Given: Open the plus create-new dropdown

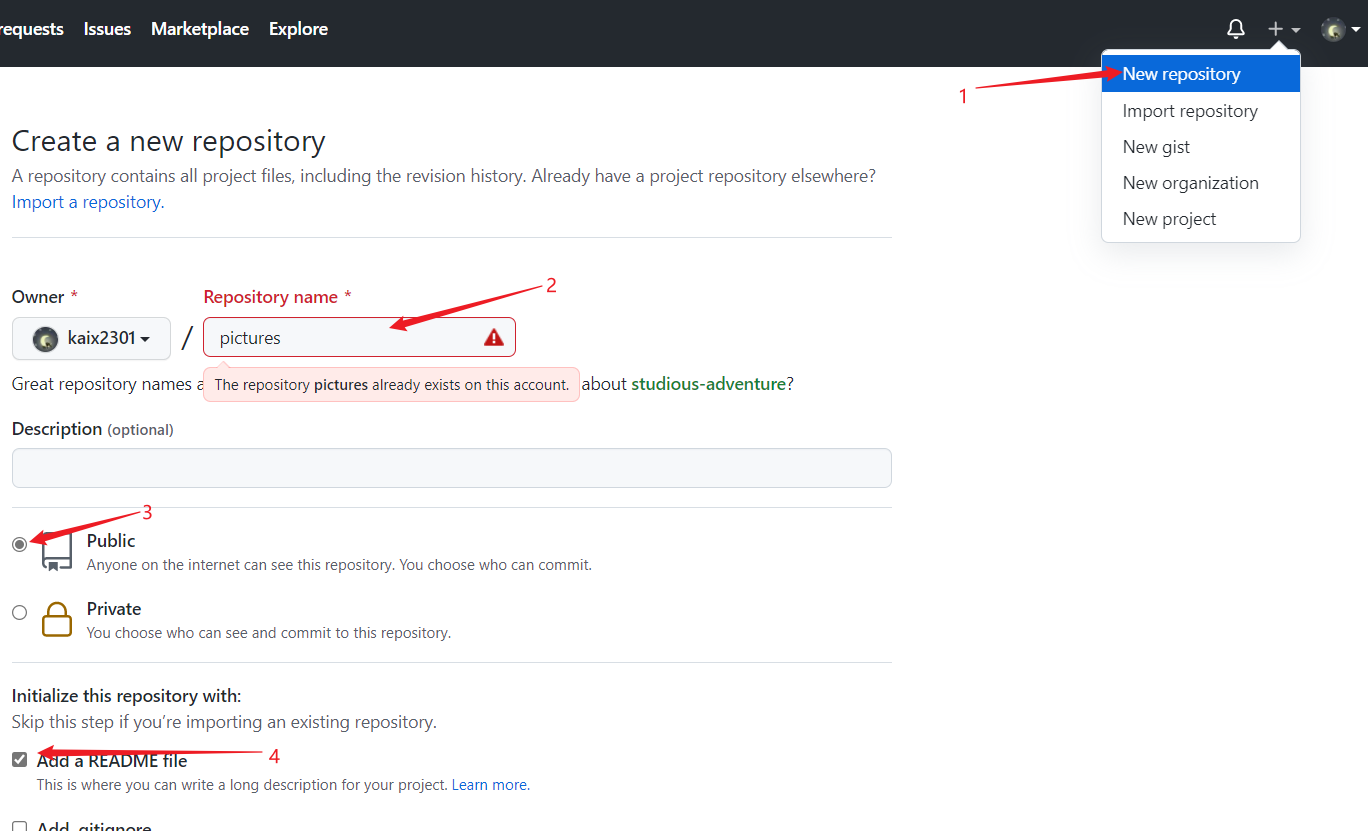Looking at the screenshot, I should pos(1284,29).
